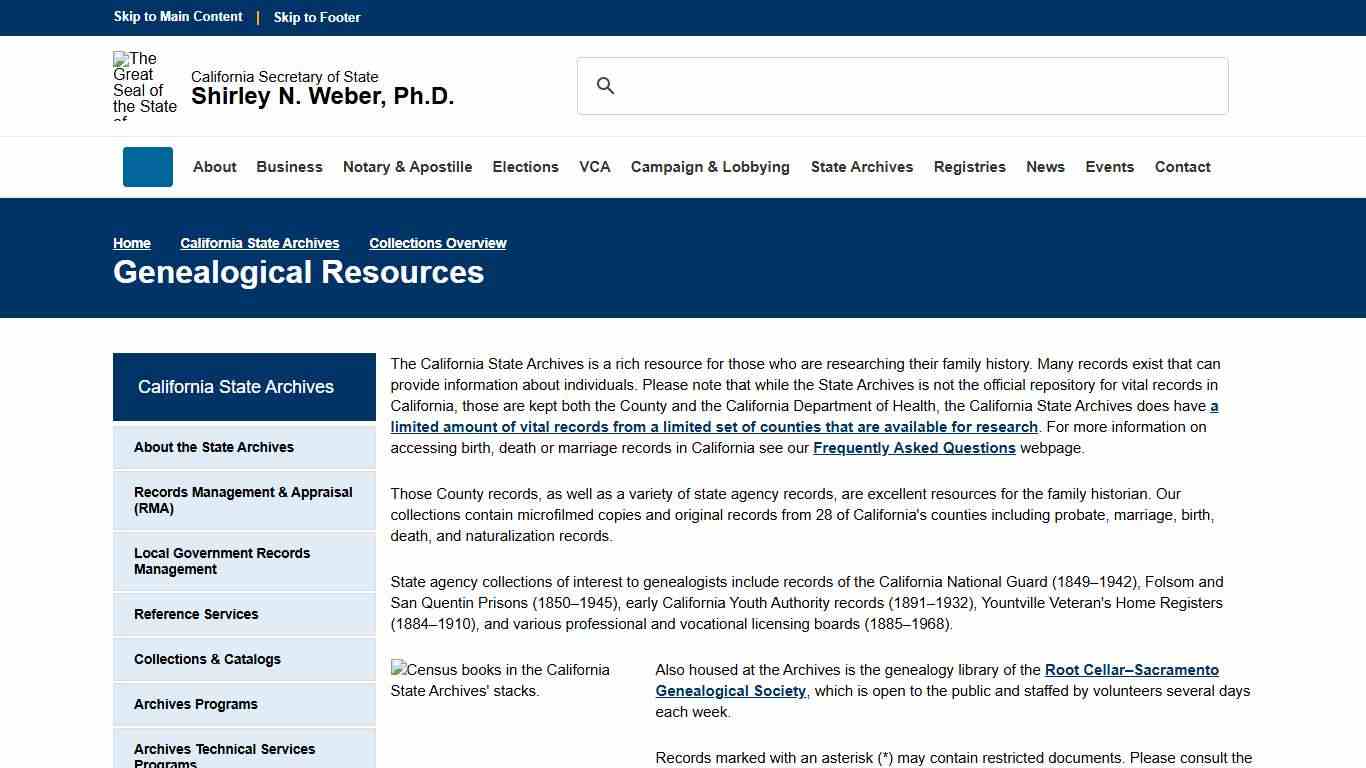Select the Elections navigation item

[x=525, y=167]
